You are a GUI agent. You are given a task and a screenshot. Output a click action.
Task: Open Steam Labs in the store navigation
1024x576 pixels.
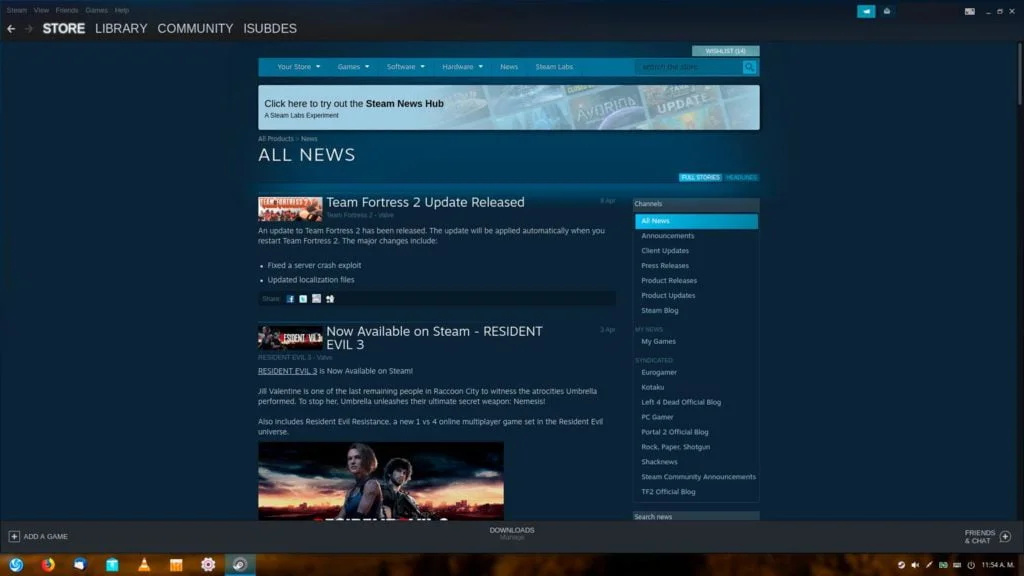(x=554, y=67)
